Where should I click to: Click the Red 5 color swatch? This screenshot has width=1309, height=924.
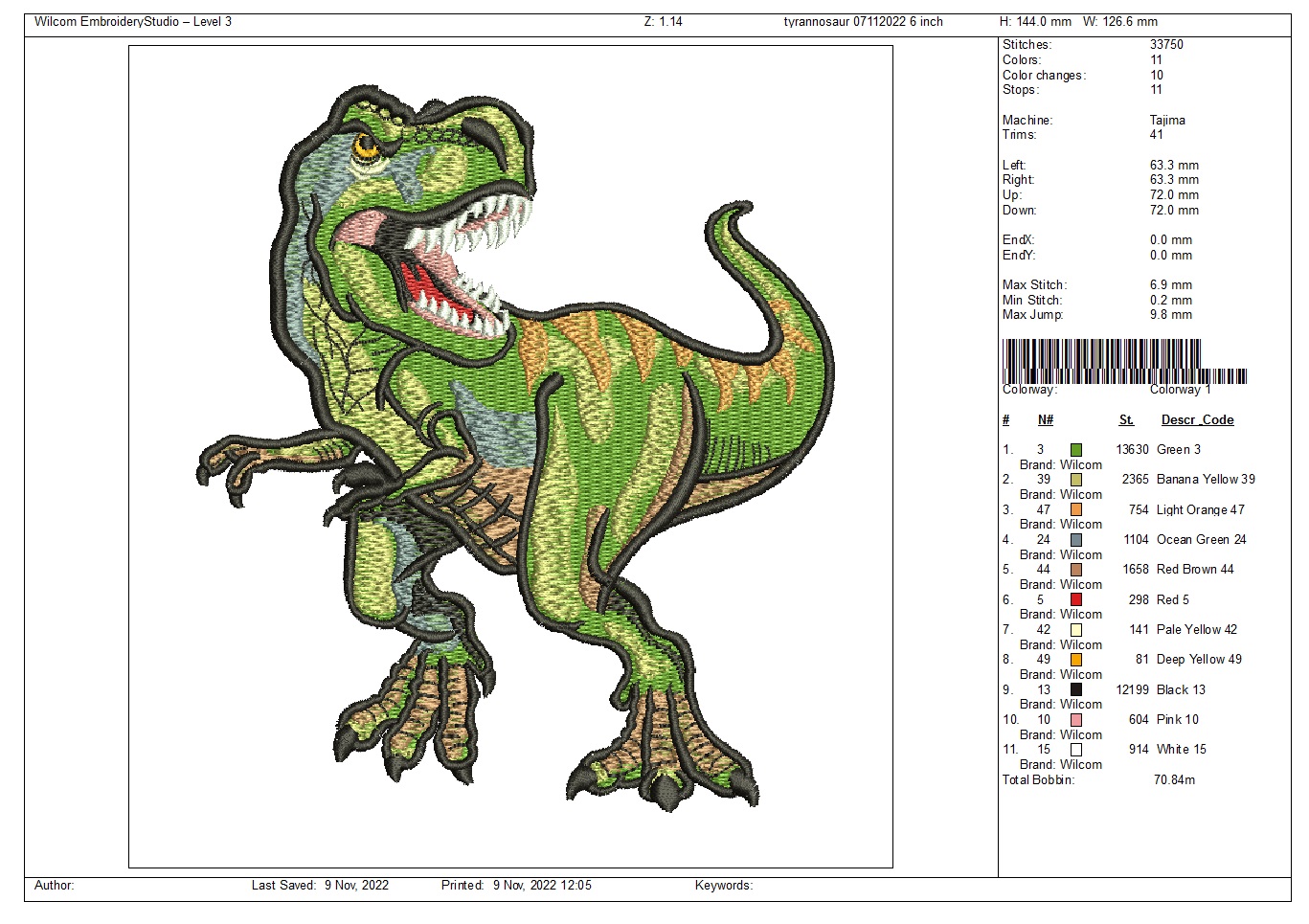pos(1076,600)
